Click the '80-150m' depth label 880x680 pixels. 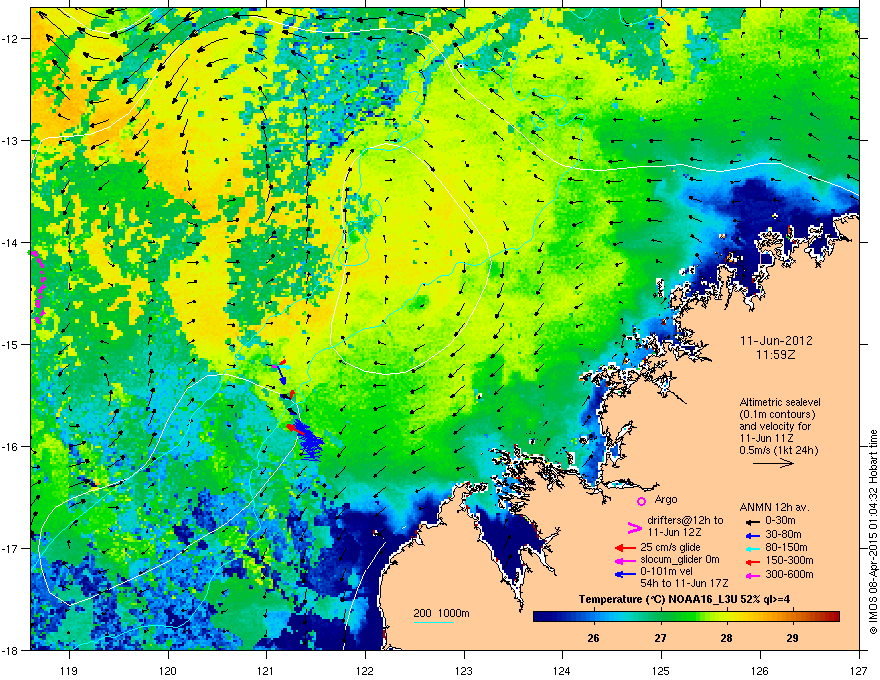[x=786, y=547]
